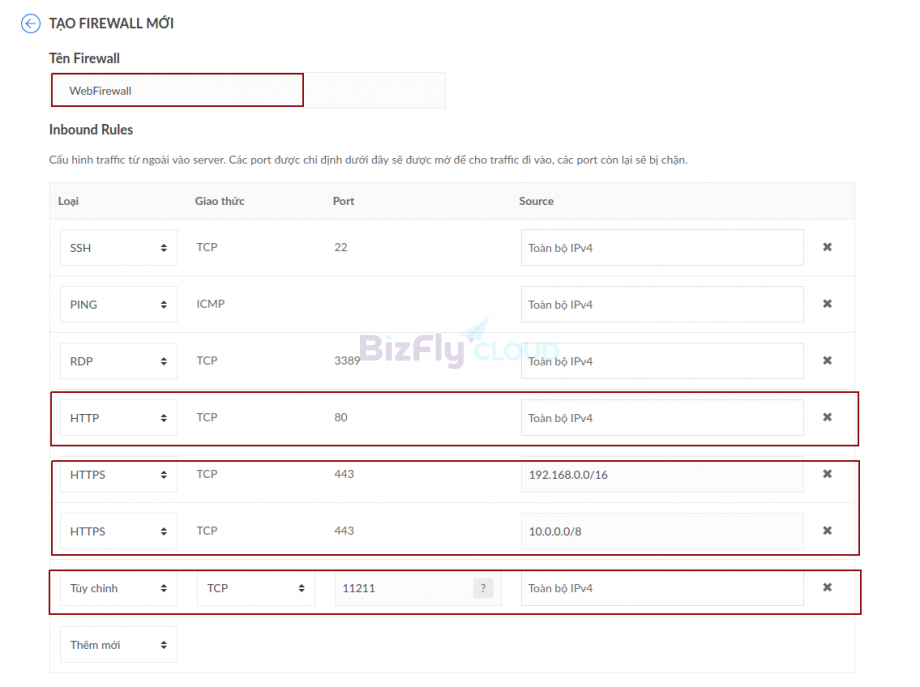The height and width of the screenshot is (687, 920).
Task: Edit the 192.168.0.0/16 source field
Action: [662, 475]
